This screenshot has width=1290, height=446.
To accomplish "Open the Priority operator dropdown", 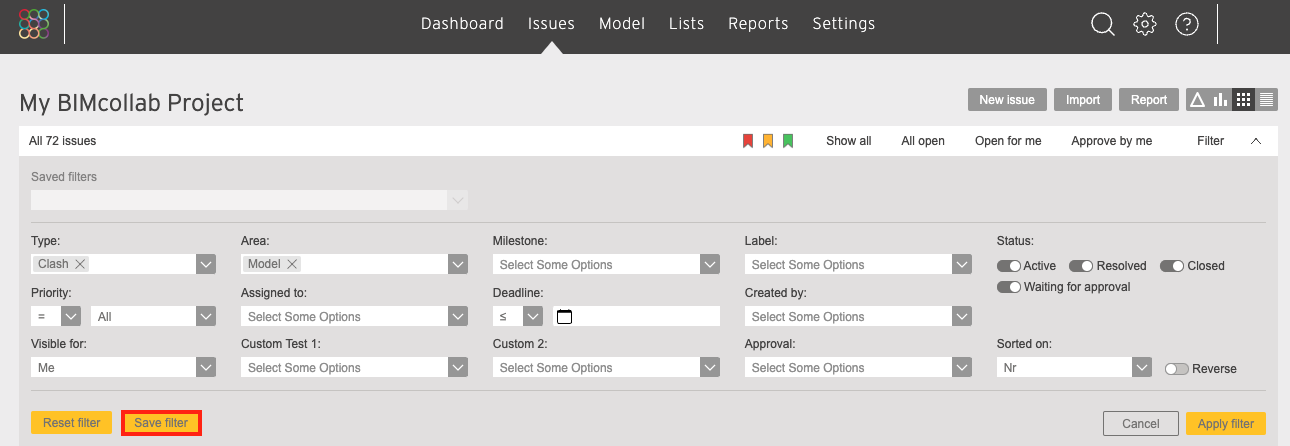I will pos(56,316).
